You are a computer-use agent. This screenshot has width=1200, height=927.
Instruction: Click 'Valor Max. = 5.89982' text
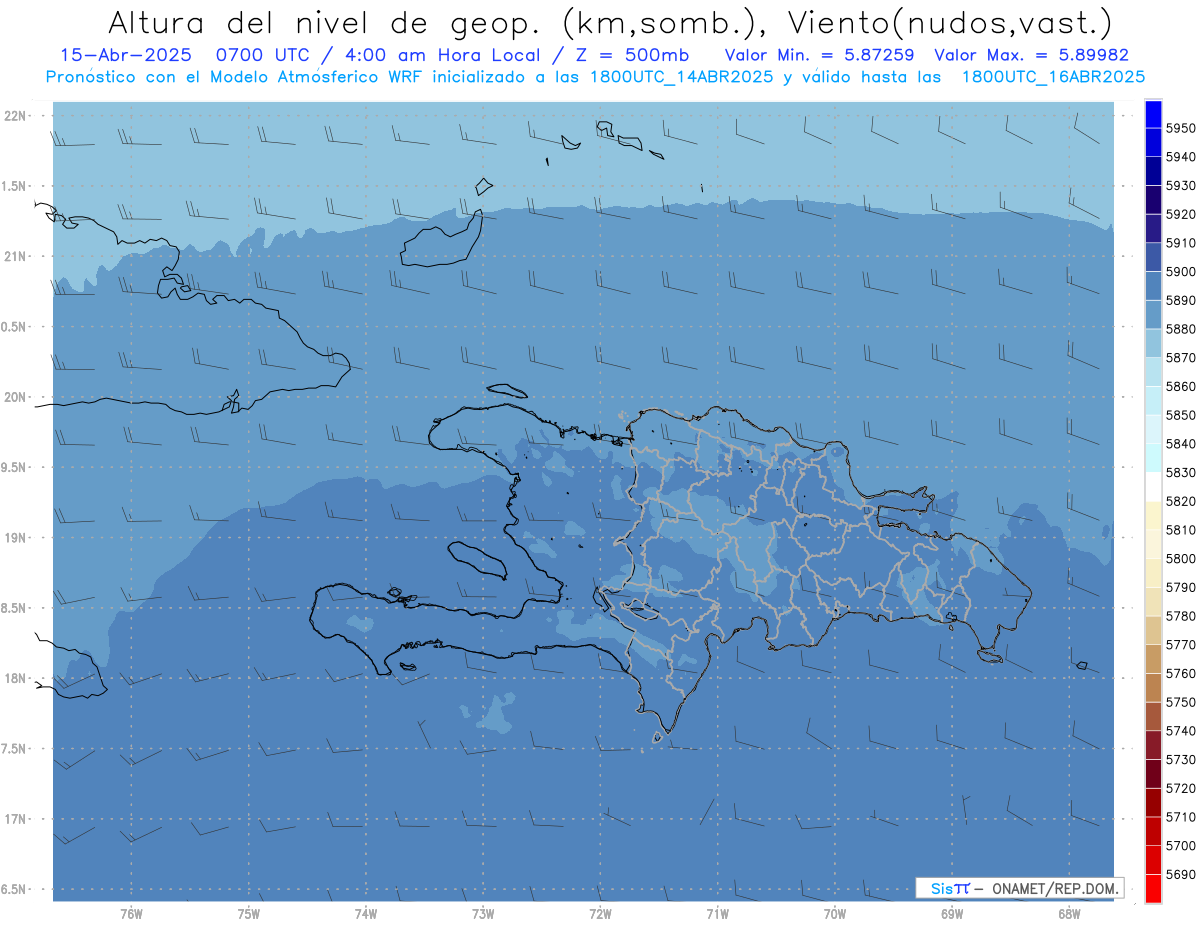pos(1031,55)
